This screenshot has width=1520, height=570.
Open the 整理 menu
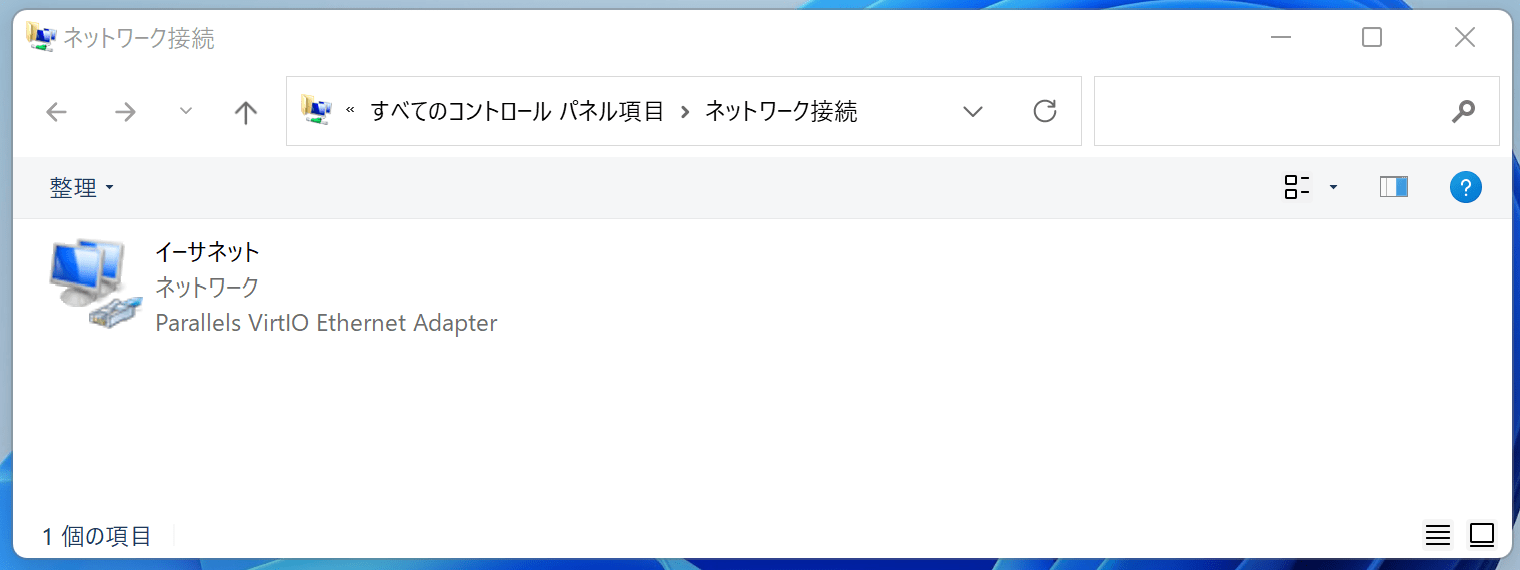81,187
